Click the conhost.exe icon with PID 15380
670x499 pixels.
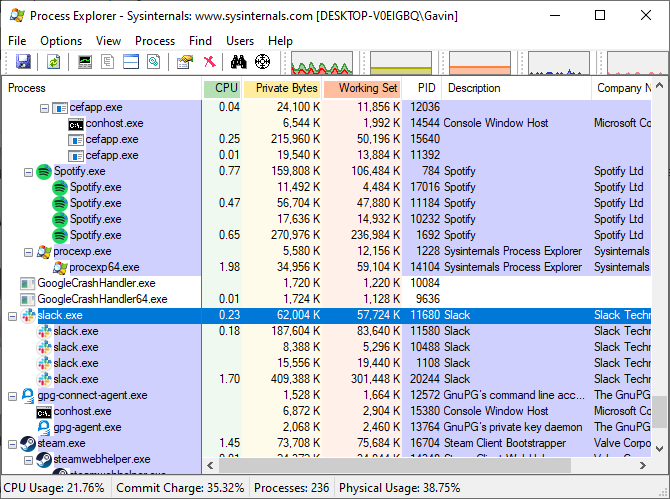(44, 412)
